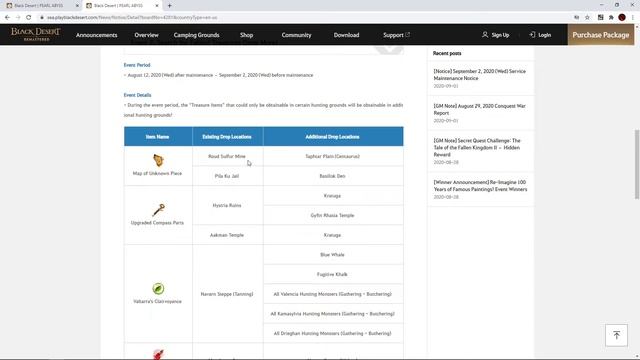Click the page vertical scrollbar thumb
Image resolution: width=640 pixels, height=360 pixels.
[636, 164]
